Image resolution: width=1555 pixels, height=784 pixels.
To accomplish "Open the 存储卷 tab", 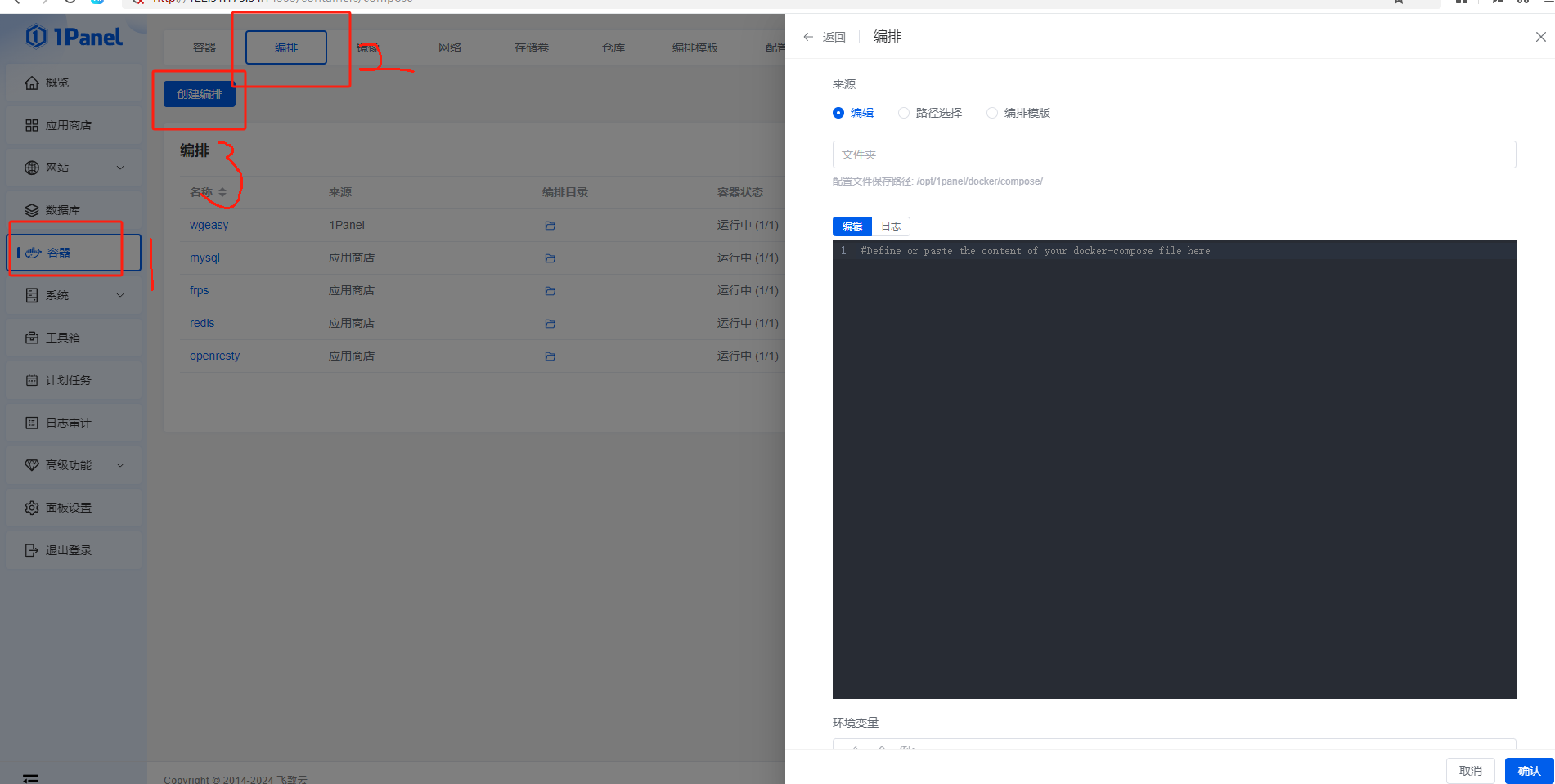I will (x=532, y=47).
